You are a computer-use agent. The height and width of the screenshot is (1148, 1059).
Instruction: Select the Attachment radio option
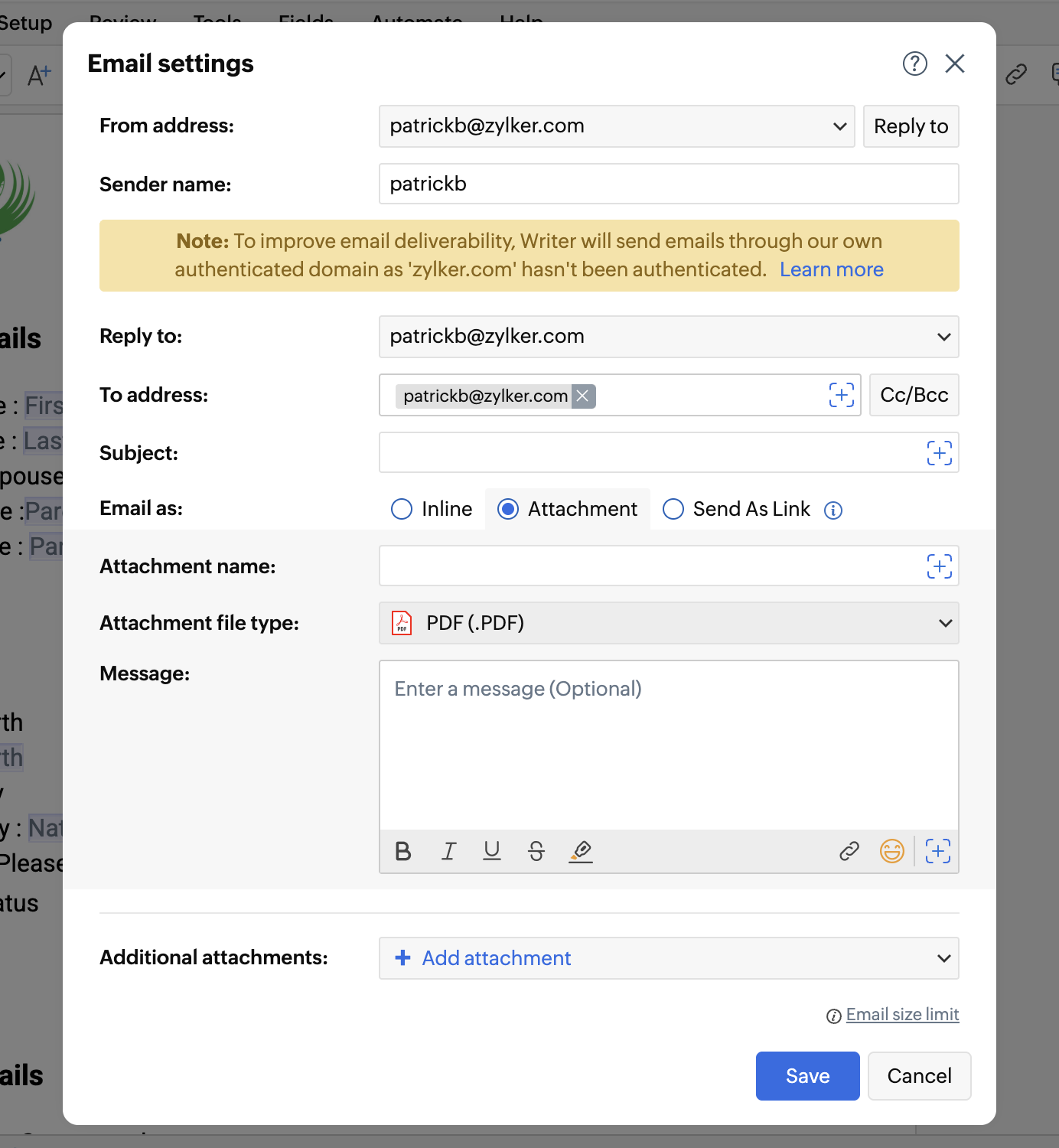coord(508,509)
